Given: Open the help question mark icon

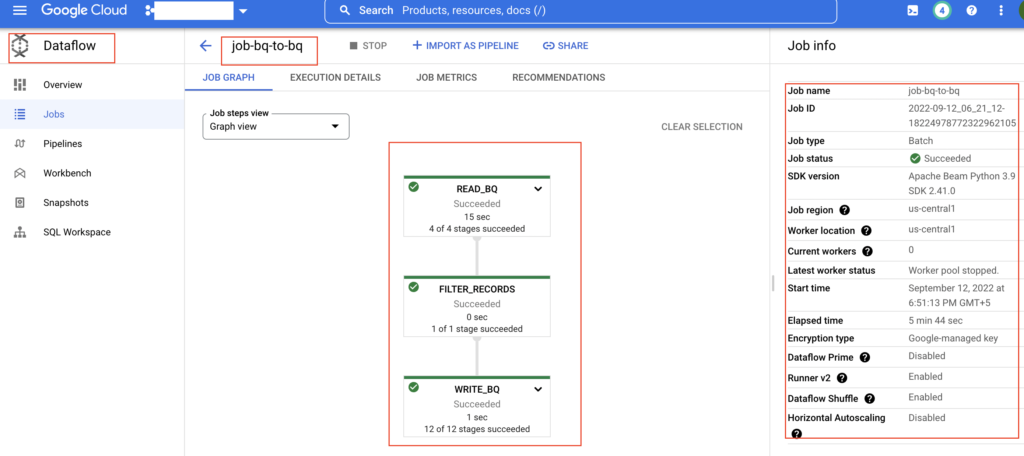Looking at the screenshot, I should point(972,10).
